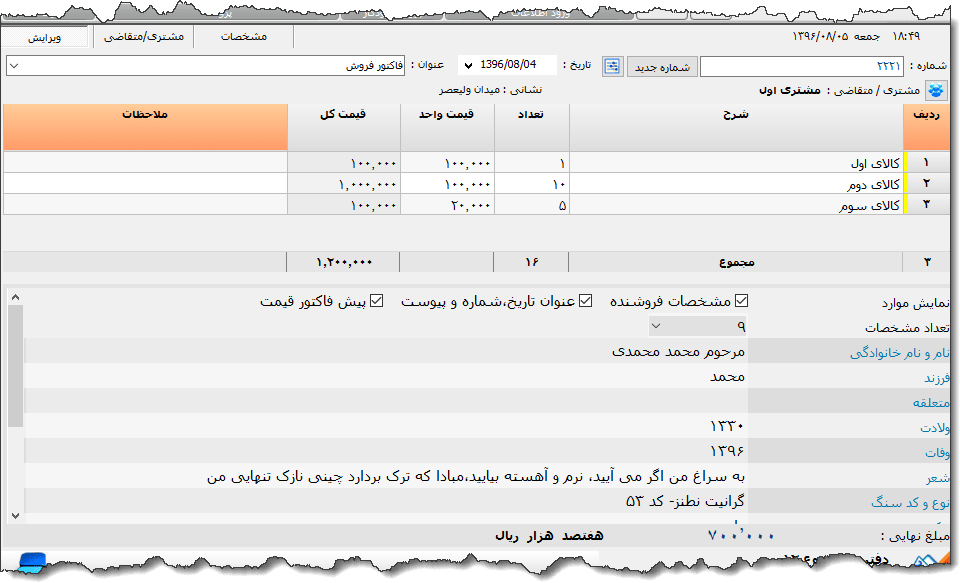Click inside the empty شماره input field

790,66
